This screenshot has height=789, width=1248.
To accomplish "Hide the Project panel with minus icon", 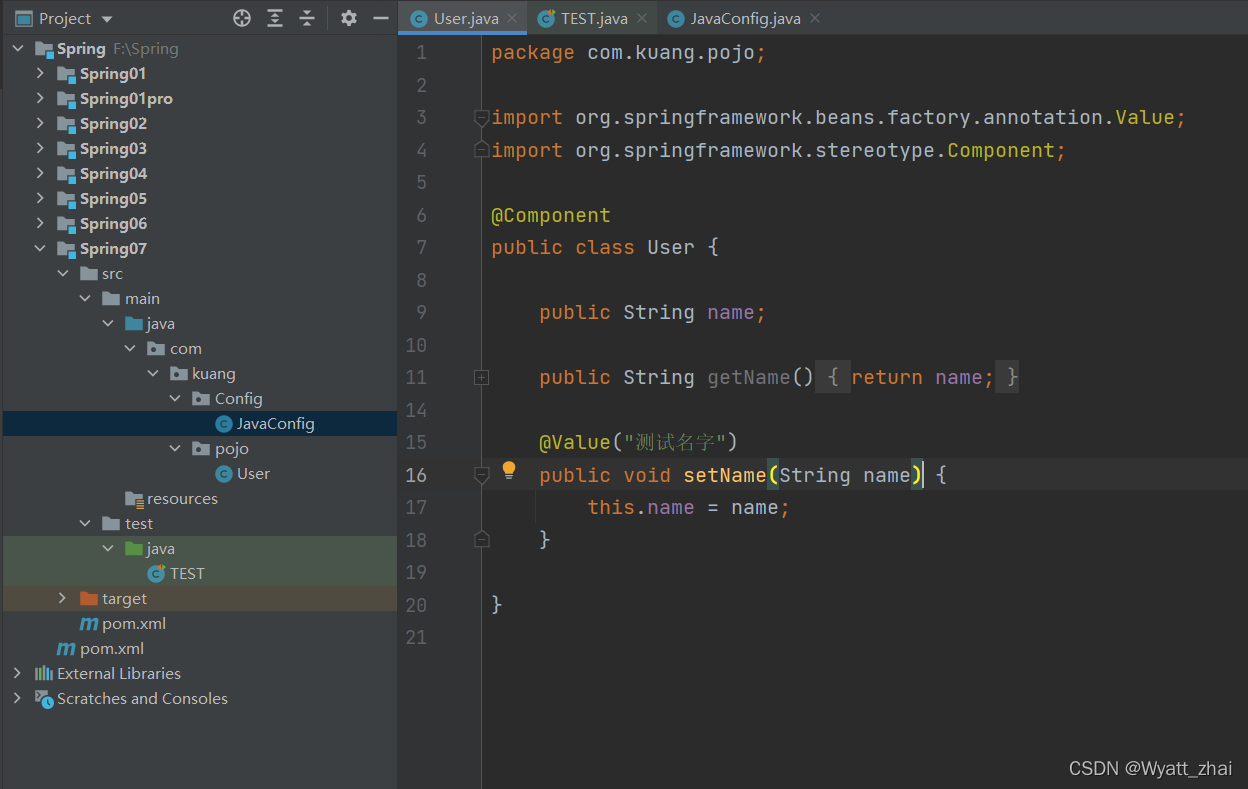I will pos(380,18).
